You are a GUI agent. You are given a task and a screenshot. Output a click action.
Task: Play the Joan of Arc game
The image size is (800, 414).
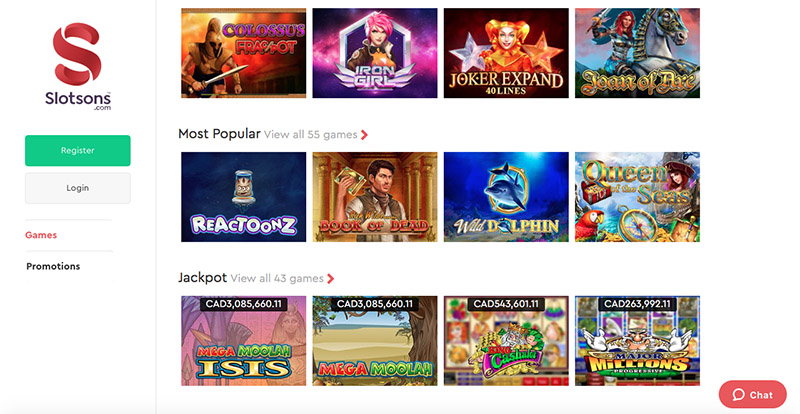pos(637,53)
